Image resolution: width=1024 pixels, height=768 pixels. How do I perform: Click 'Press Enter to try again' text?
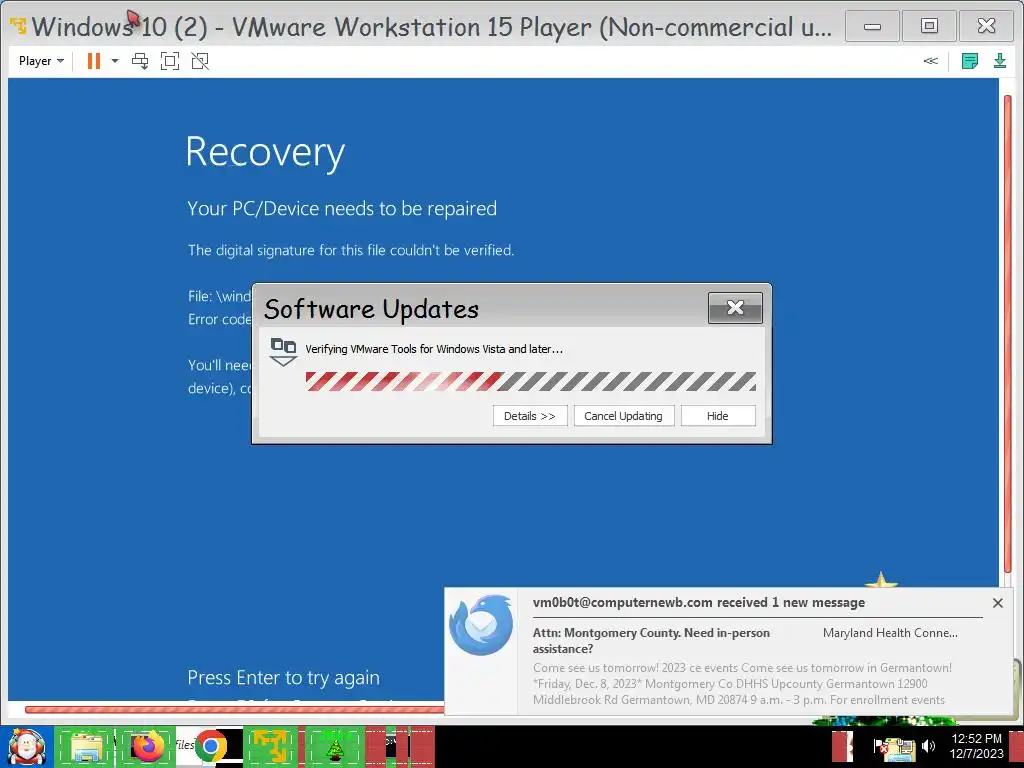(x=283, y=678)
